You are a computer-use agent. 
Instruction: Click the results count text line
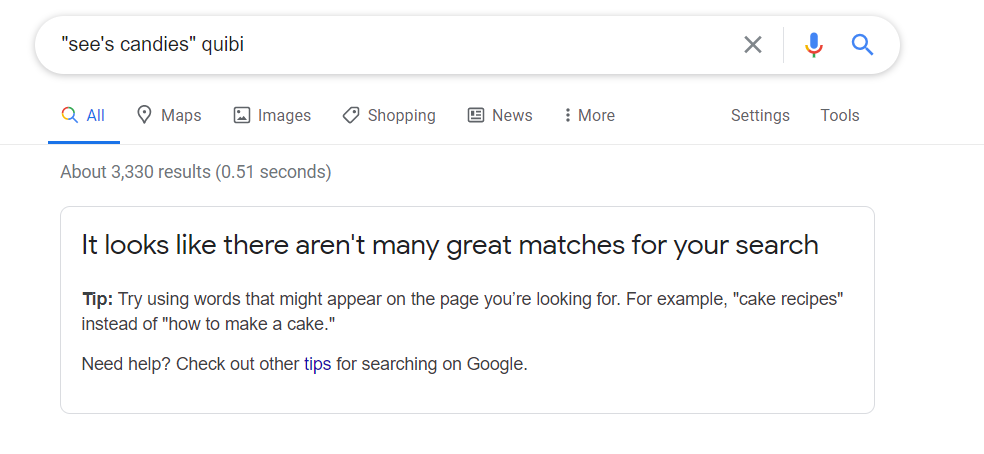(x=196, y=172)
